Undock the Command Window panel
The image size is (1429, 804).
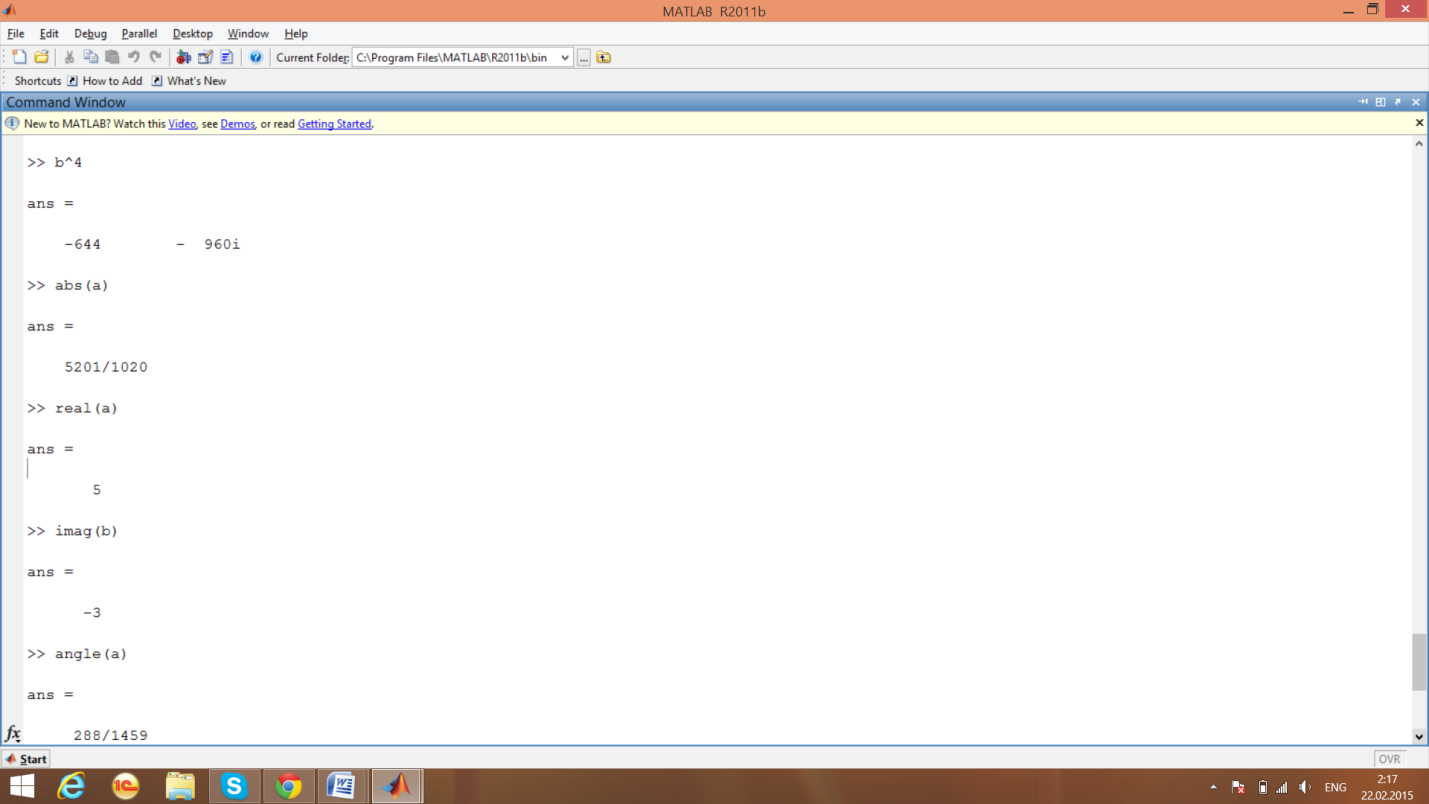point(1398,102)
